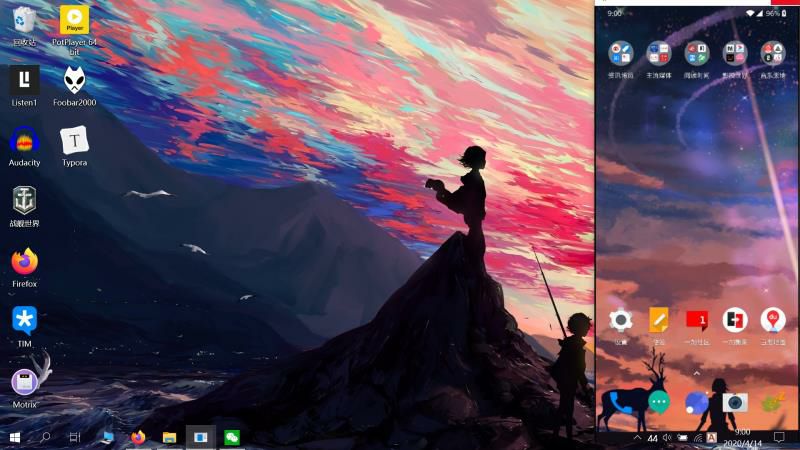Viewport: 800px width, 450px height.
Task: Show hidden system tray icons
Action: tap(638, 438)
